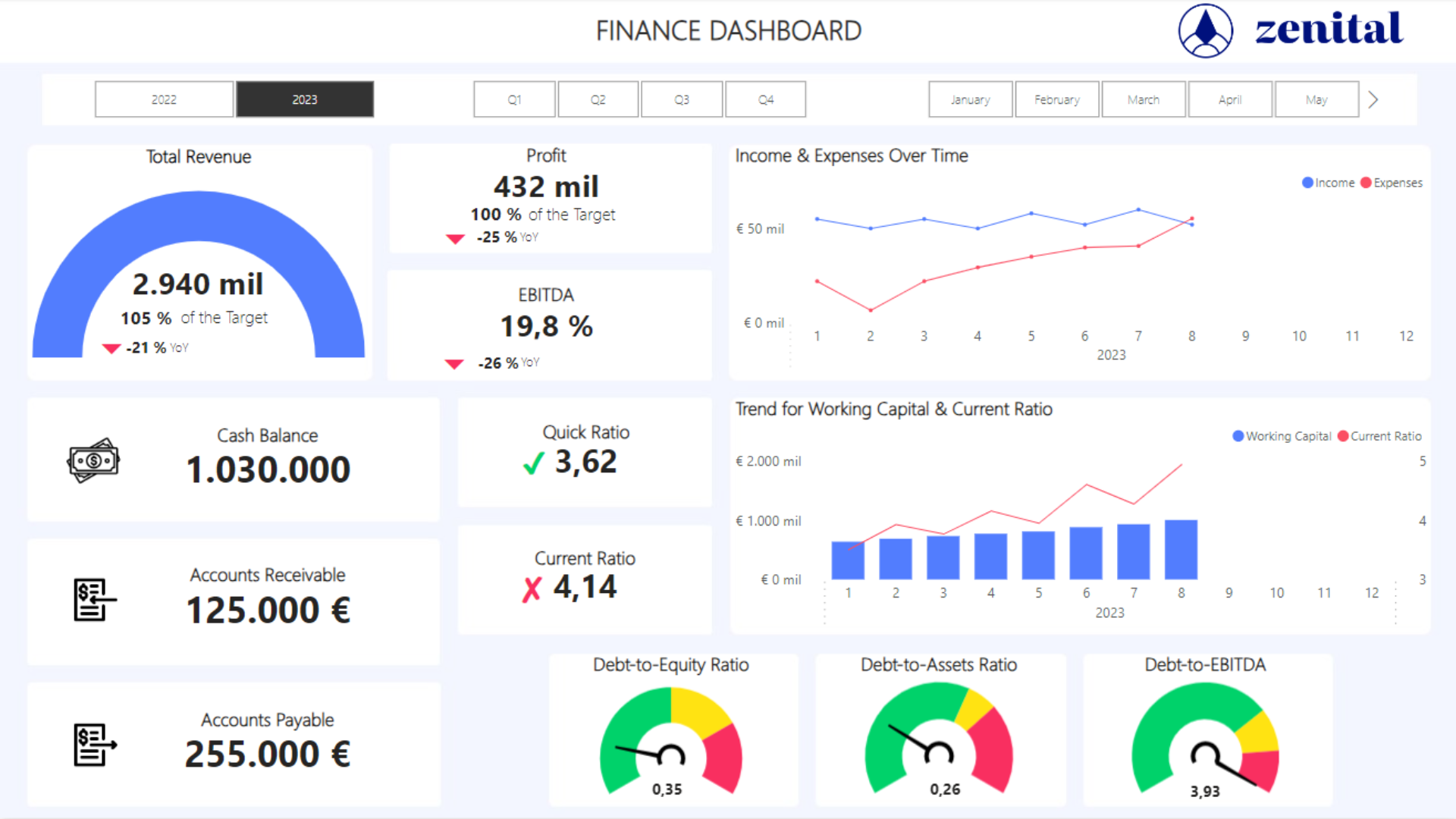Click the red down arrow under Profit
This screenshot has height=819, width=1456.
click(x=455, y=239)
